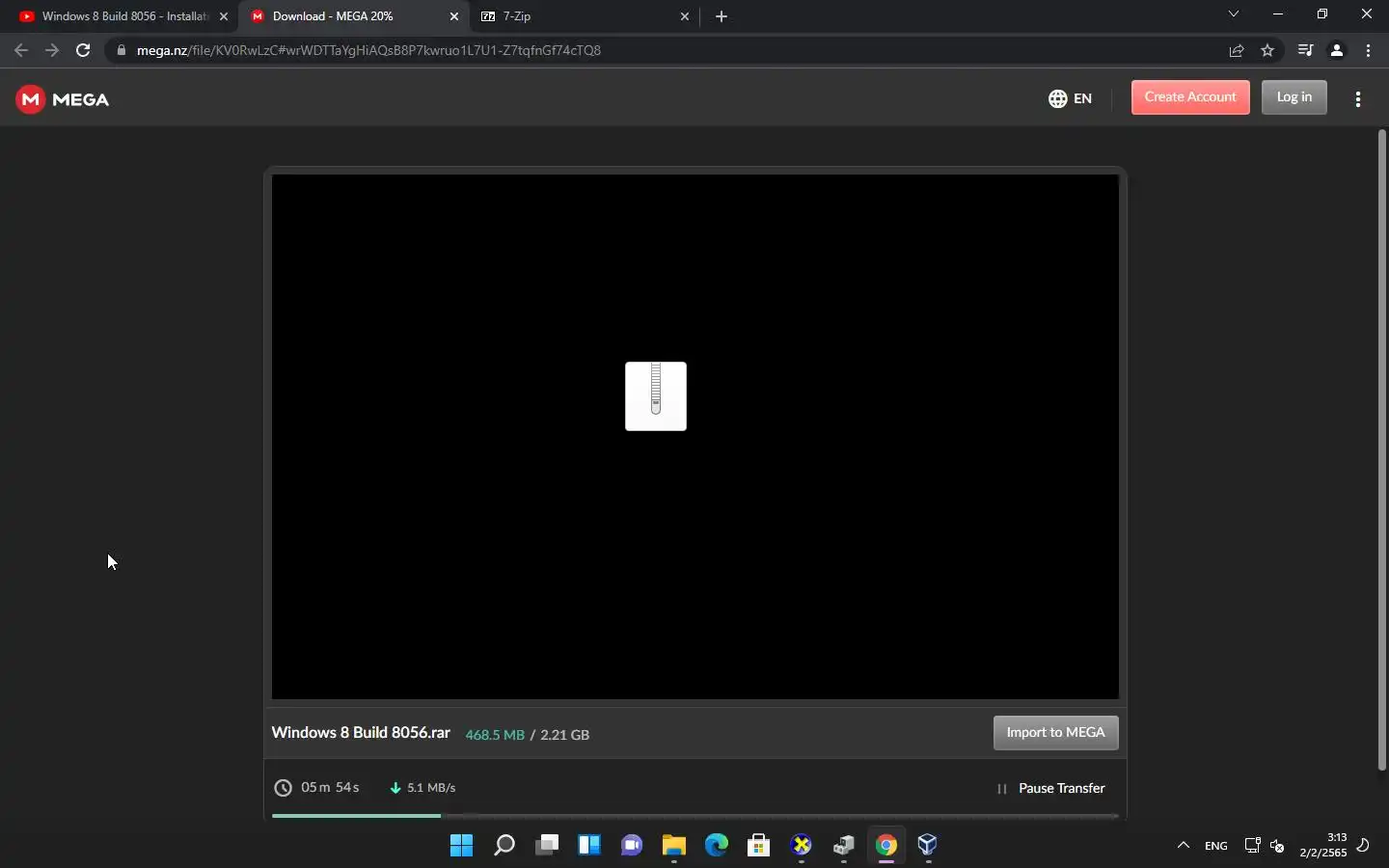Click the 2.21 GB total size text
The image size is (1389, 868).
pyautogui.click(x=564, y=735)
